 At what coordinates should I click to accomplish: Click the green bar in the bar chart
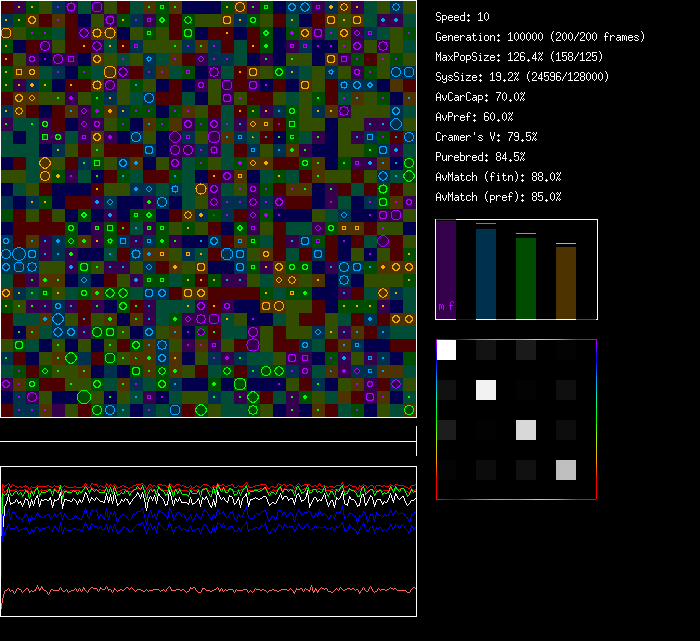[x=525, y=277]
